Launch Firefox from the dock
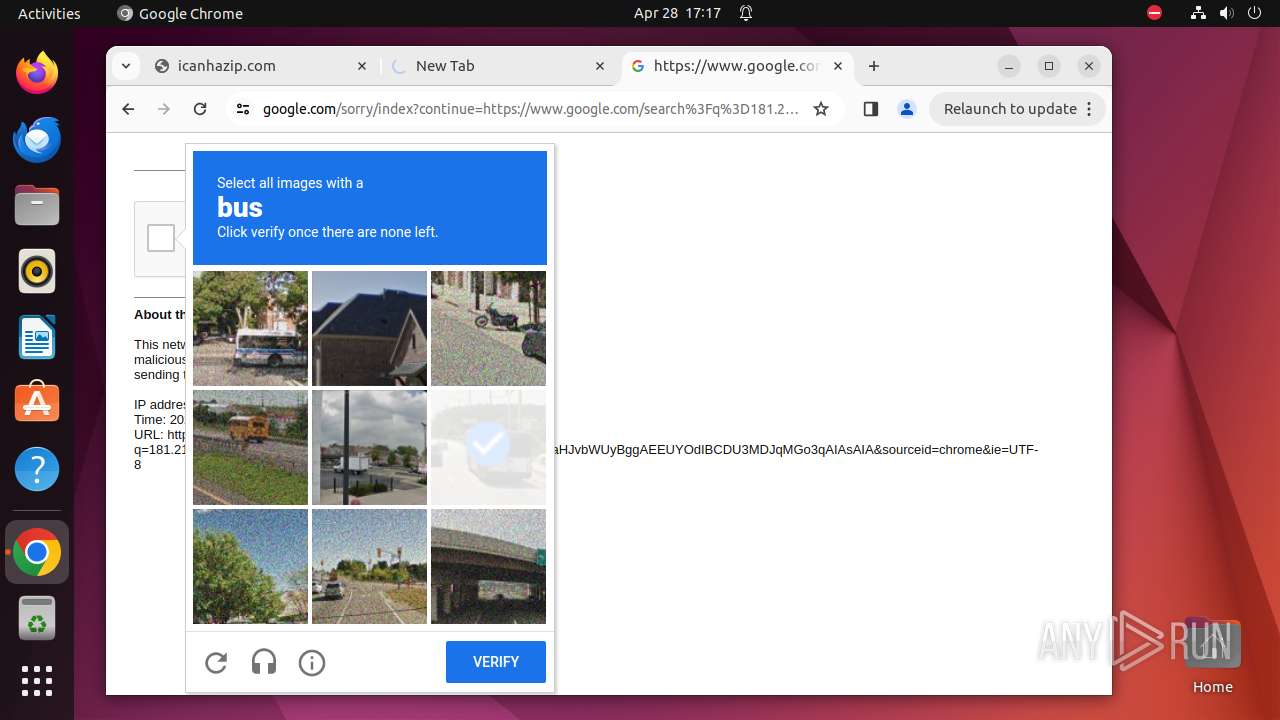Viewport: 1280px width, 720px height. (x=37, y=73)
